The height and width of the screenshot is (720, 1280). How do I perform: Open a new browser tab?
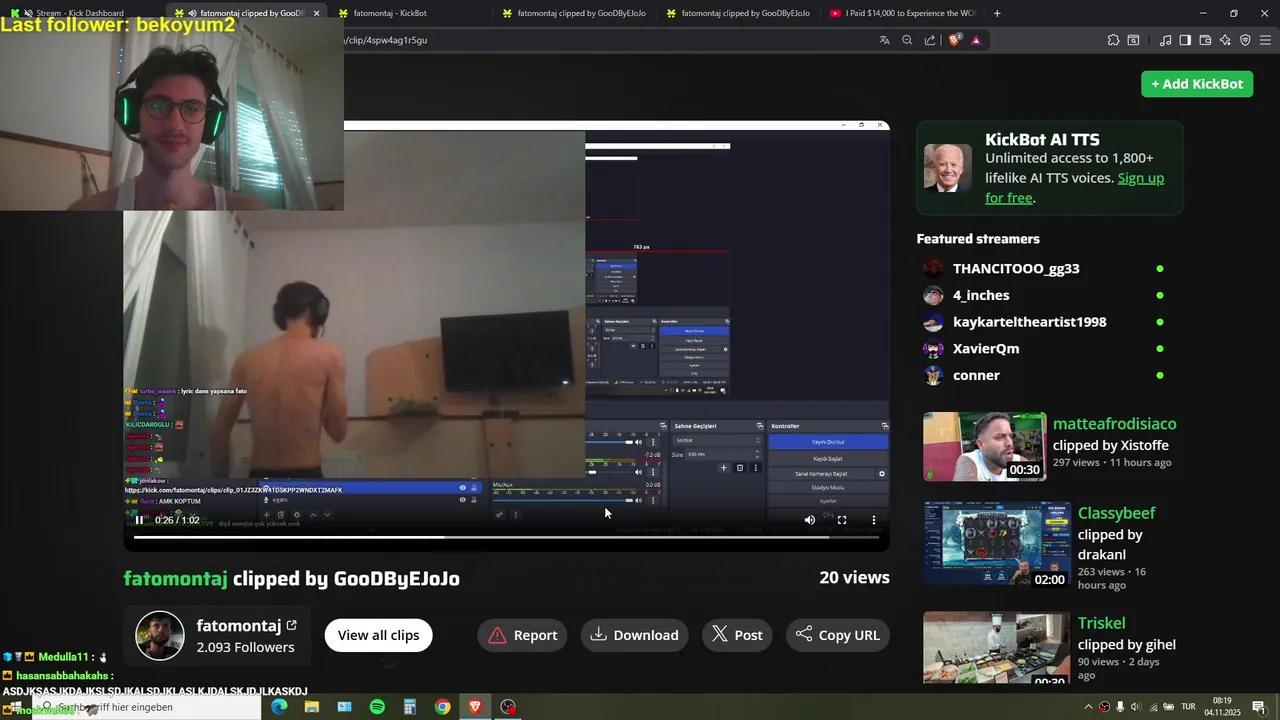click(997, 13)
